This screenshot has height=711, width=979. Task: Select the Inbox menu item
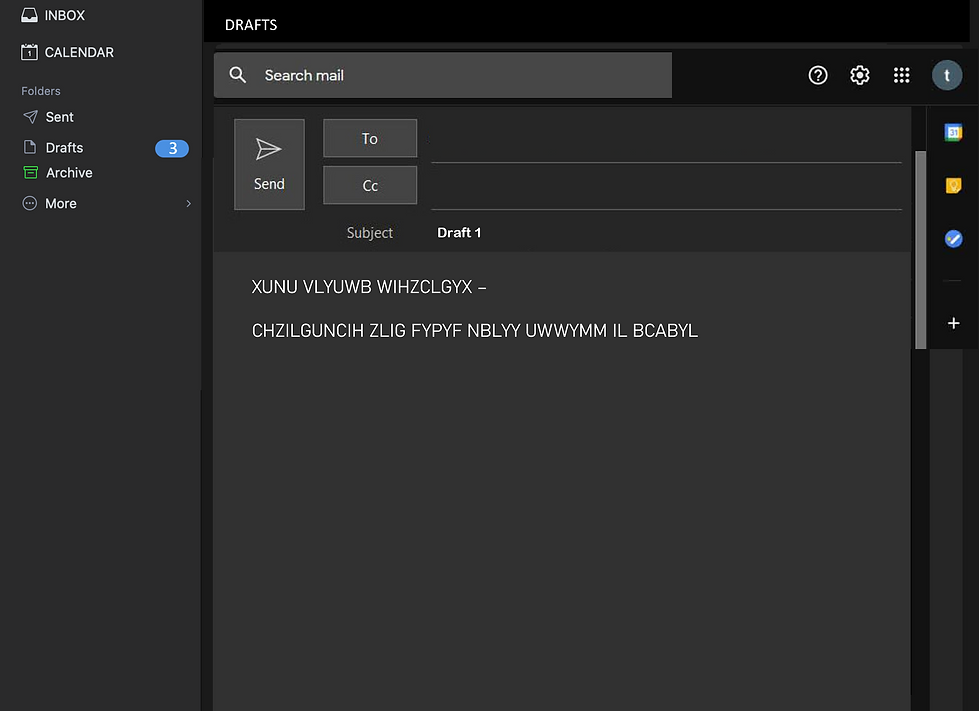[65, 15]
